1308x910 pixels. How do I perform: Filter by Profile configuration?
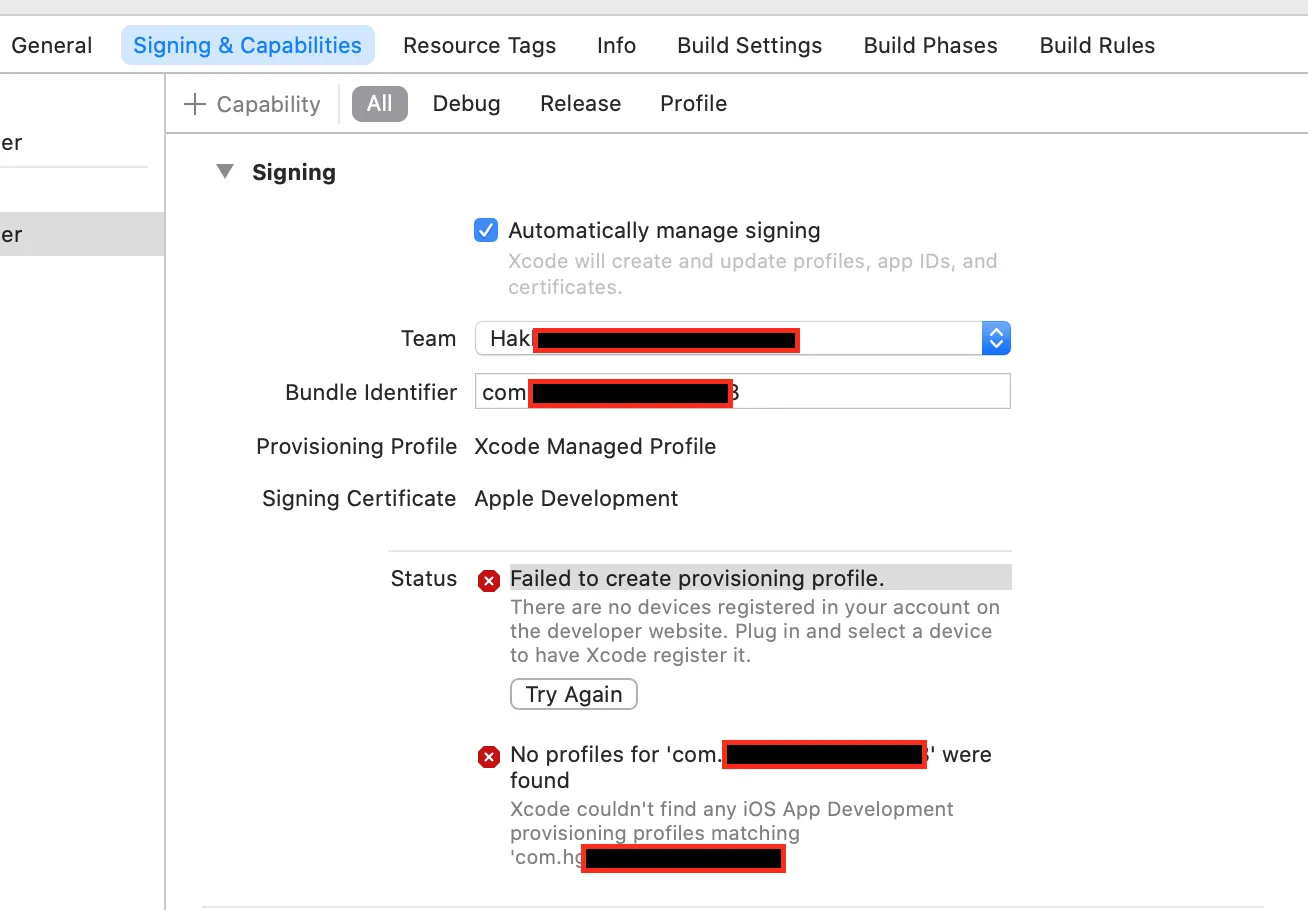(x=693, y=104)
